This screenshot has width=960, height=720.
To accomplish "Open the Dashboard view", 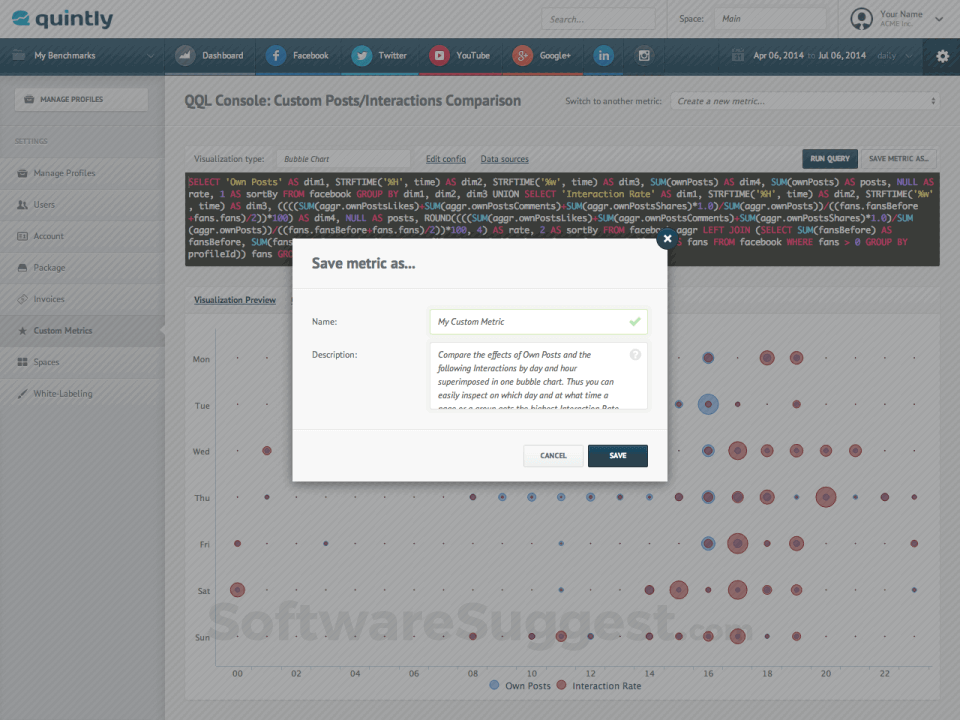I will pyautogui.click(x=210, y=57).
